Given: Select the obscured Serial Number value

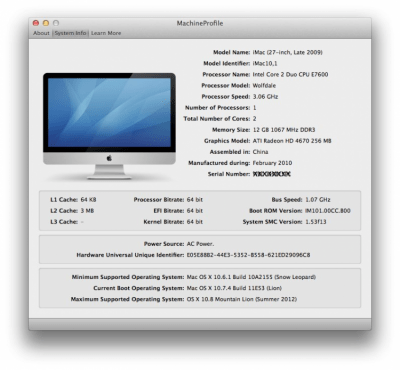Looking at the screenshot, I should click(272, 174).
